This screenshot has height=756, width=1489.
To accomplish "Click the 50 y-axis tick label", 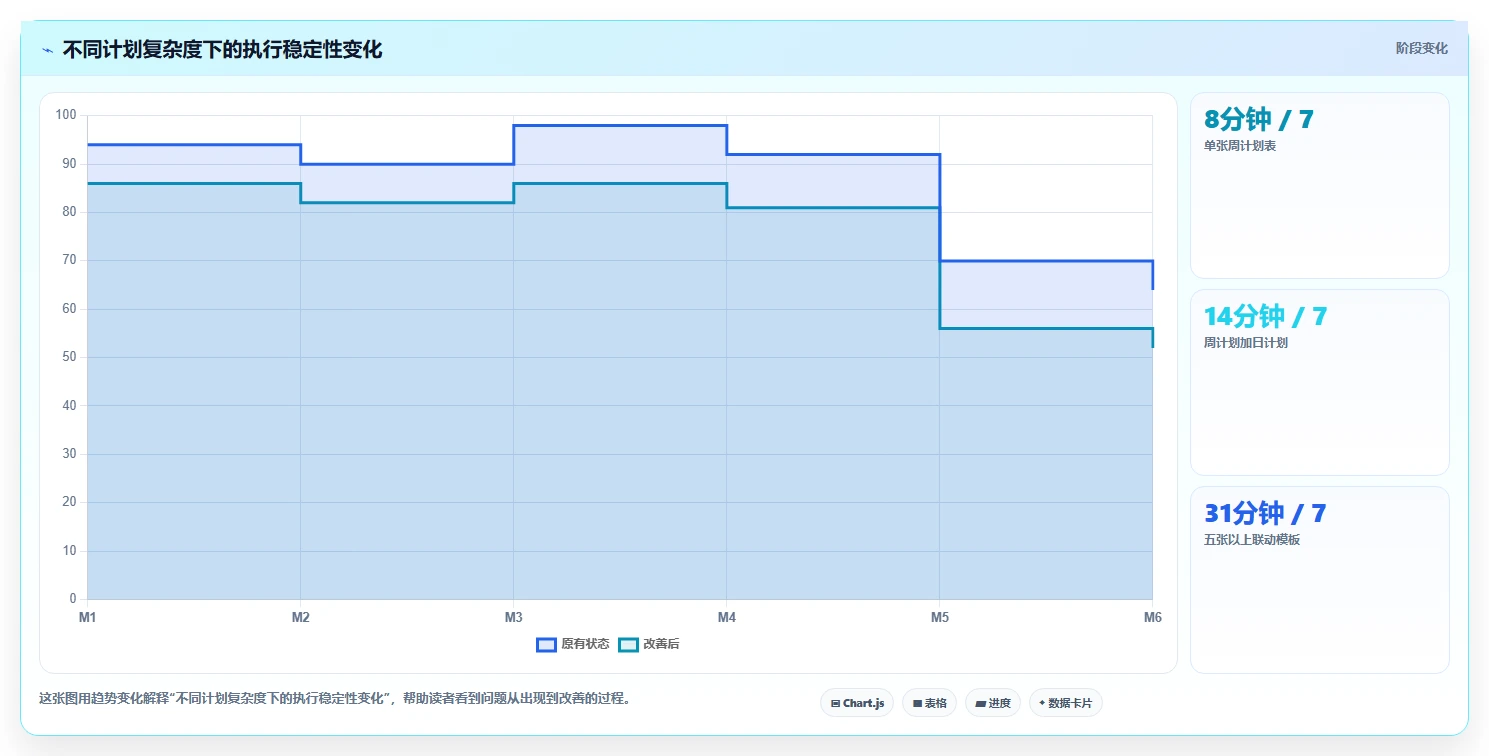I will coord(70,357).
